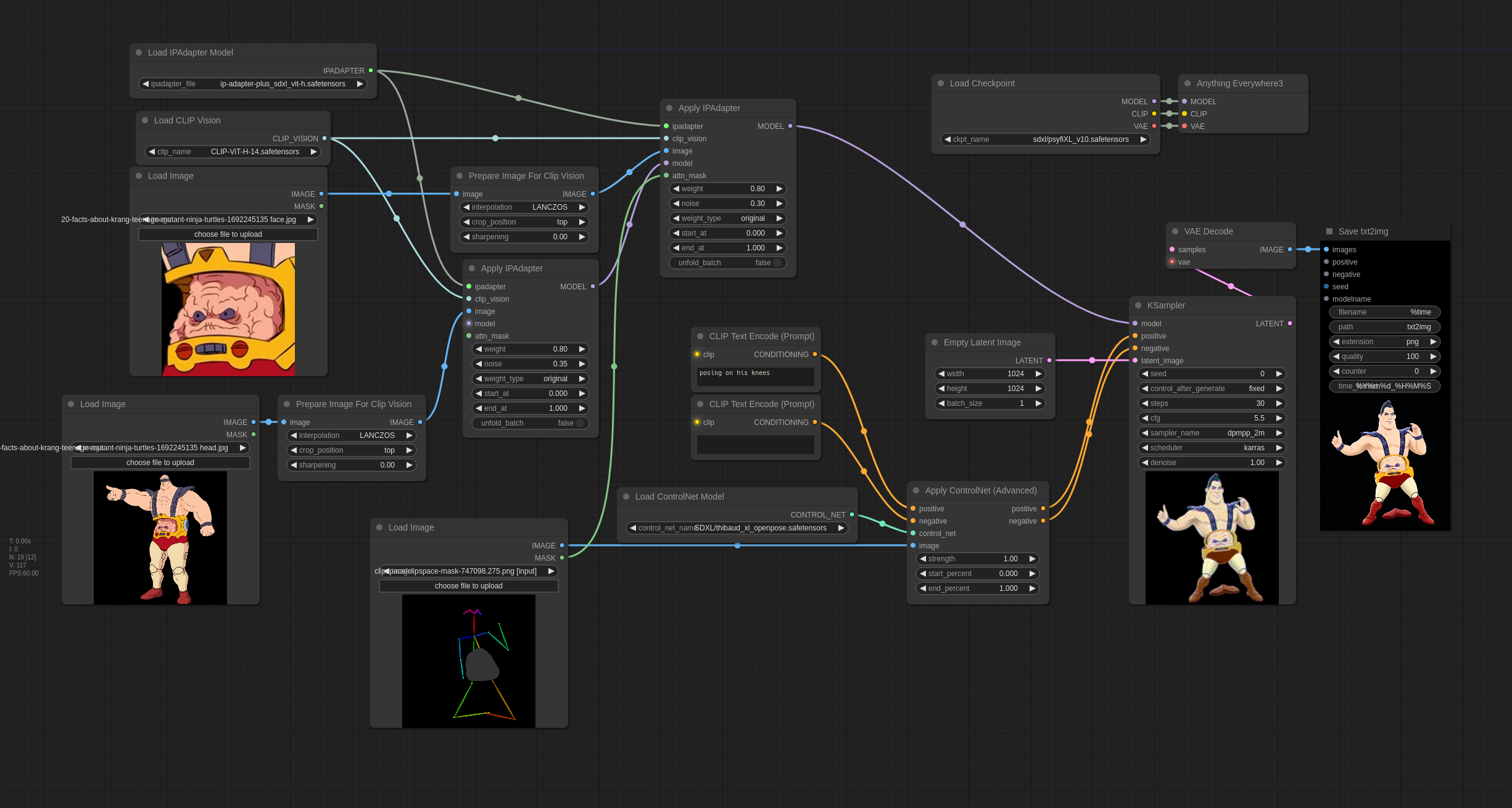Screen dimensions: 1512x808
Task: Select the Apply ControlNet (Advanced) title
Action: coord(981,490)
